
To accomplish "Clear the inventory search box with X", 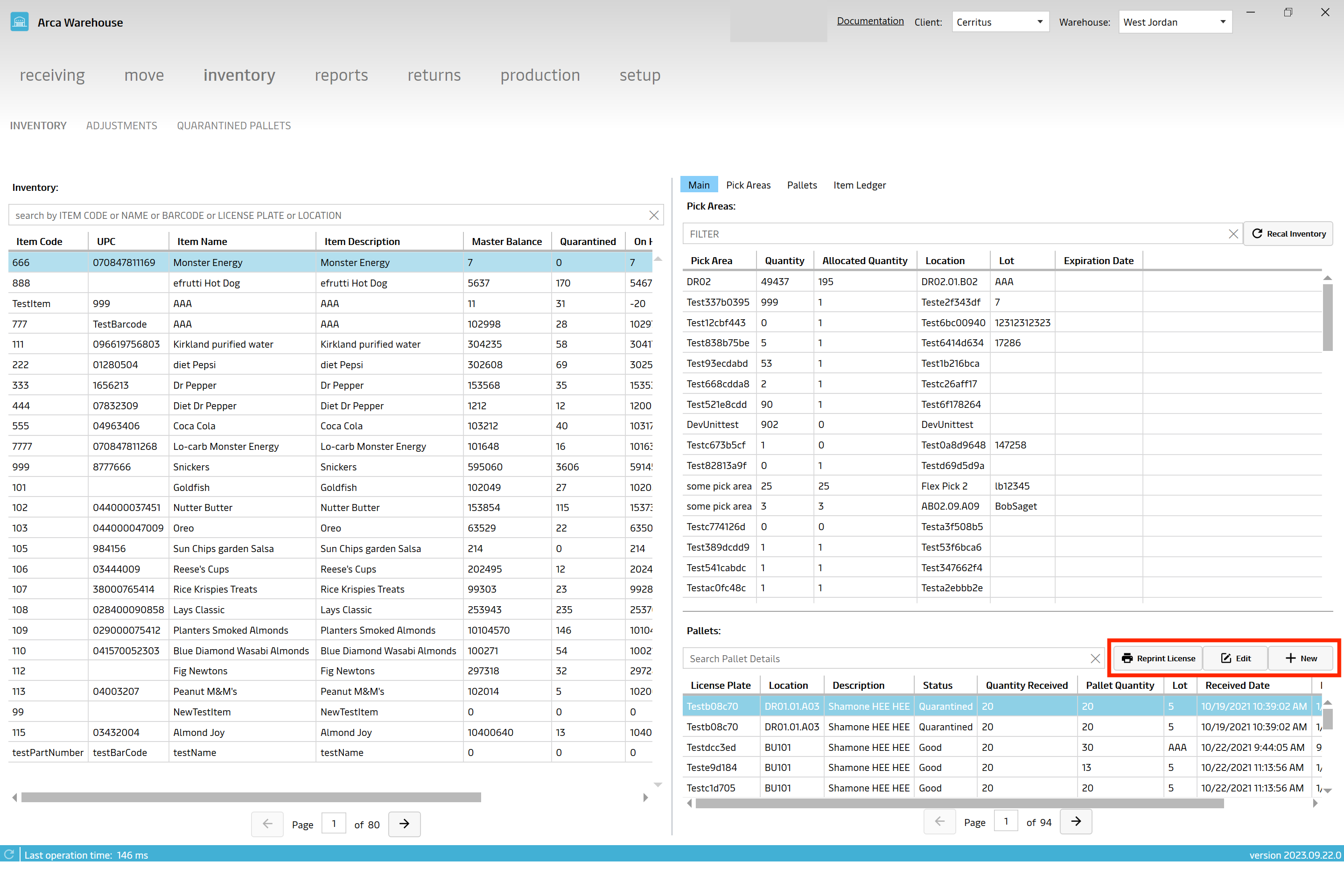I will (654, 216).
